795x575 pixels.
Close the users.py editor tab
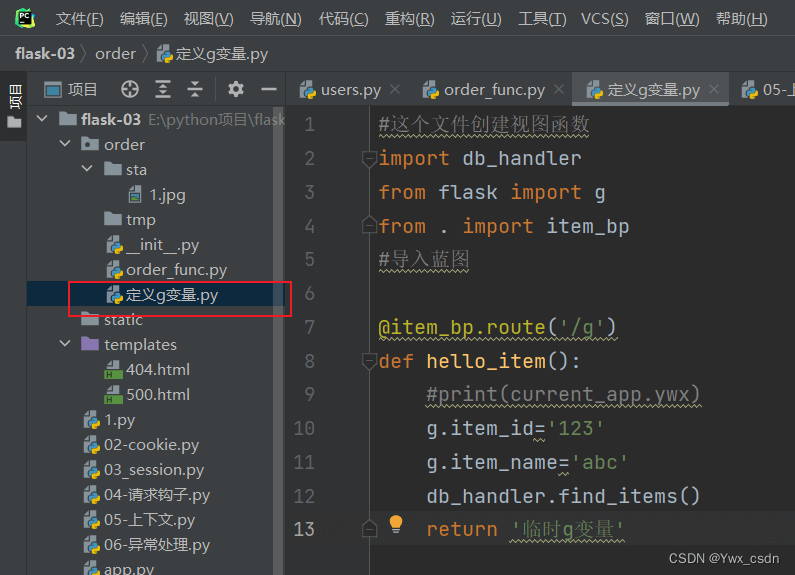(x=395, y=90)
